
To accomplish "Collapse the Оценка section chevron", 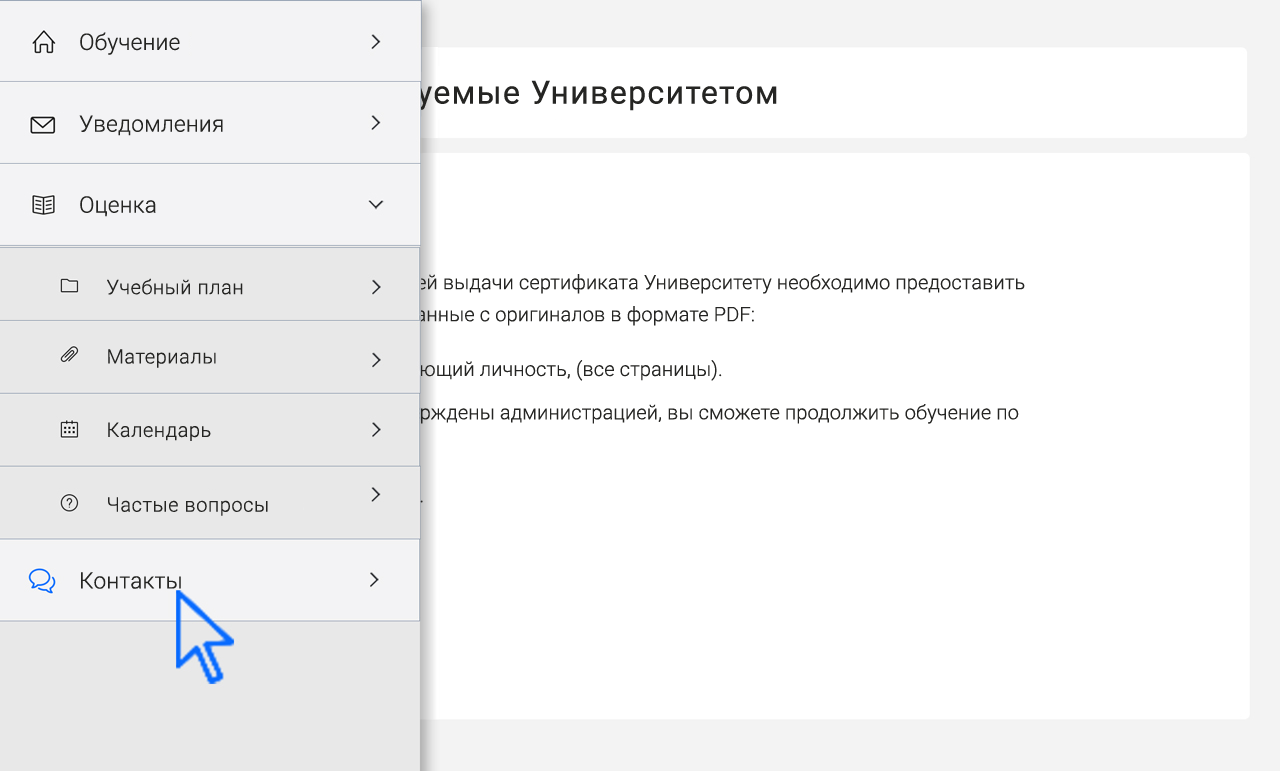I will tap(376, 204).
